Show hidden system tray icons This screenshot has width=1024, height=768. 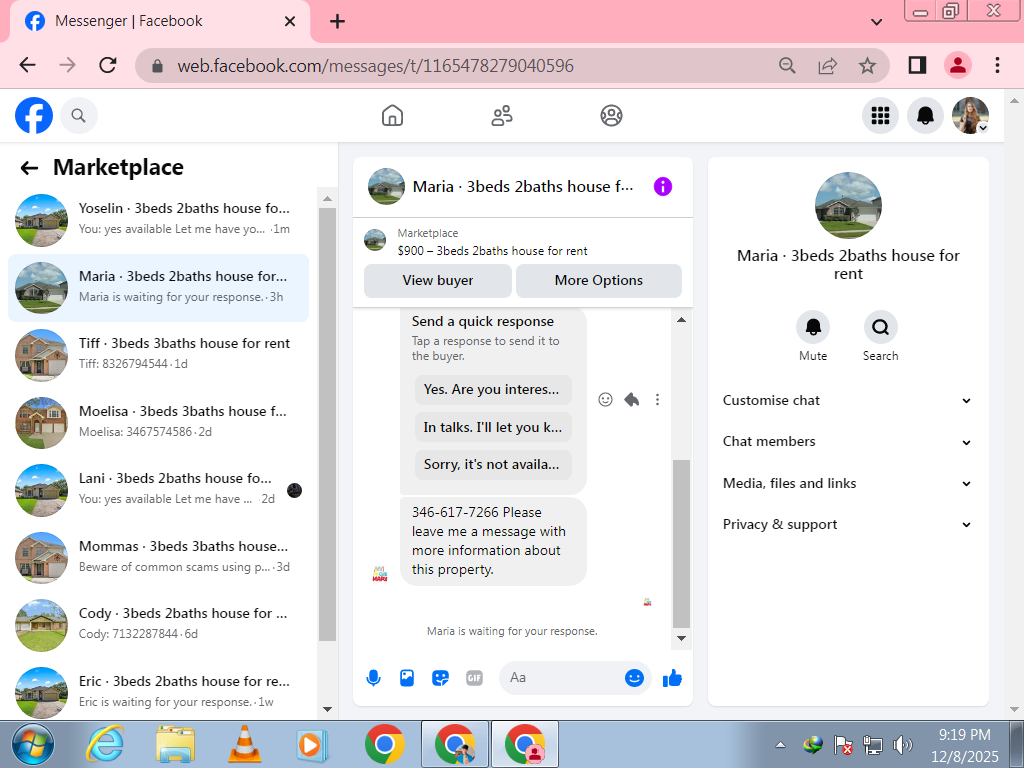click(x=780, y=744)
